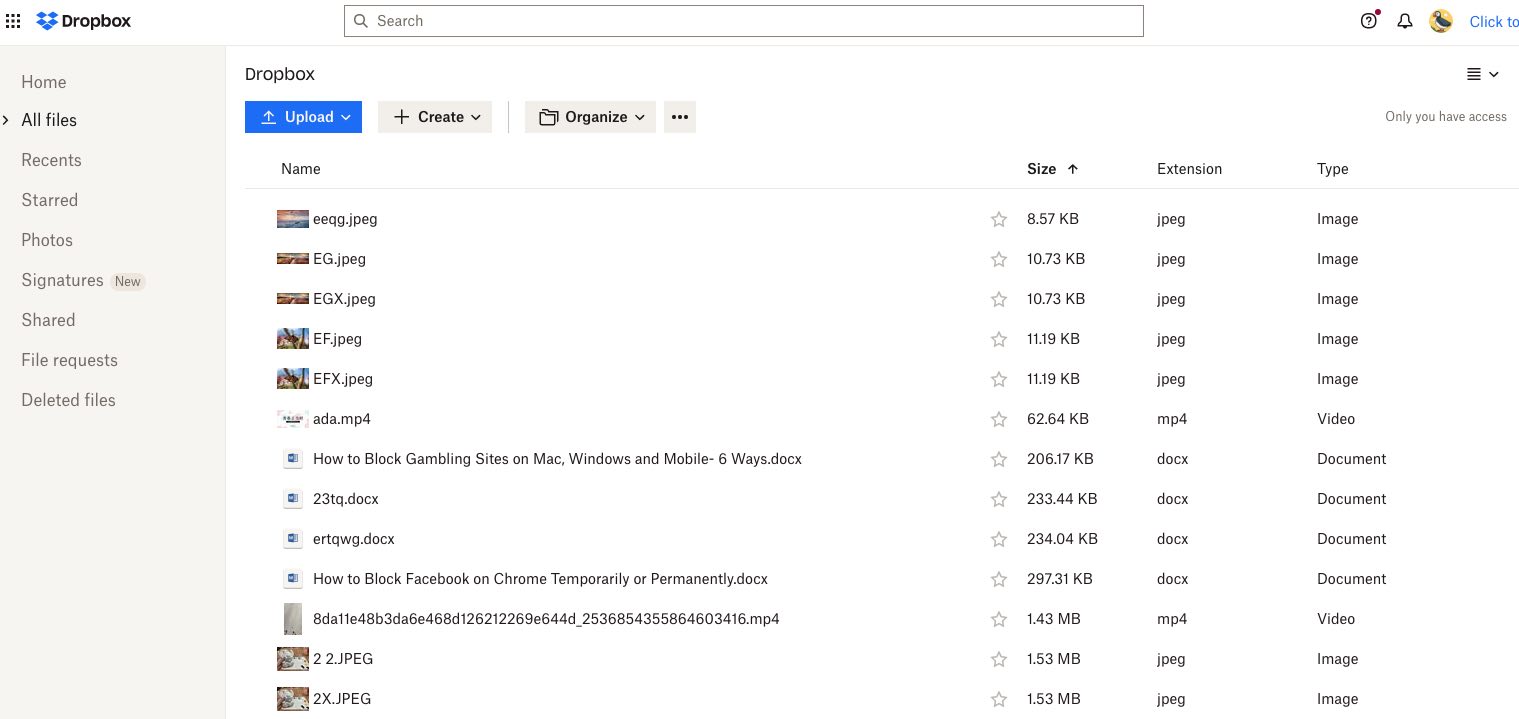
Task: Open the notifications bell
Action: (x=1405, y=21)
